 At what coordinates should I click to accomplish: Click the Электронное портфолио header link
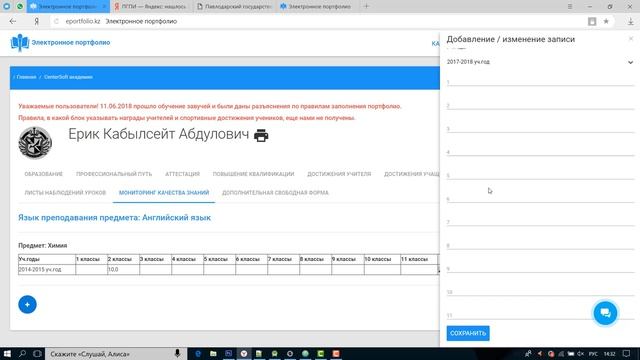(71, 42)
